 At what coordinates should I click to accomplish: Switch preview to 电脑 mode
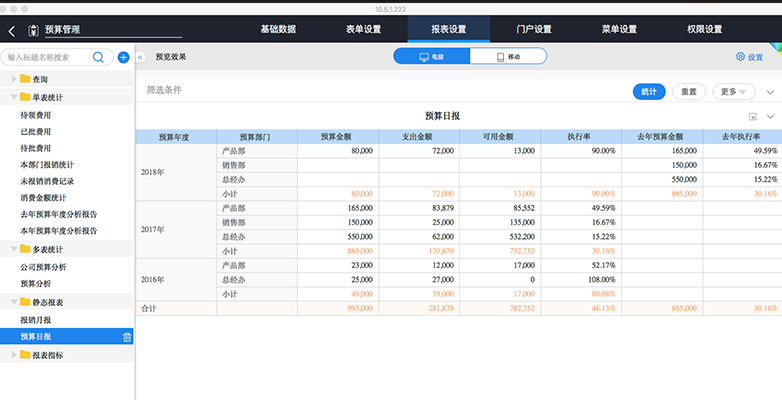click(x=431, y=56)
